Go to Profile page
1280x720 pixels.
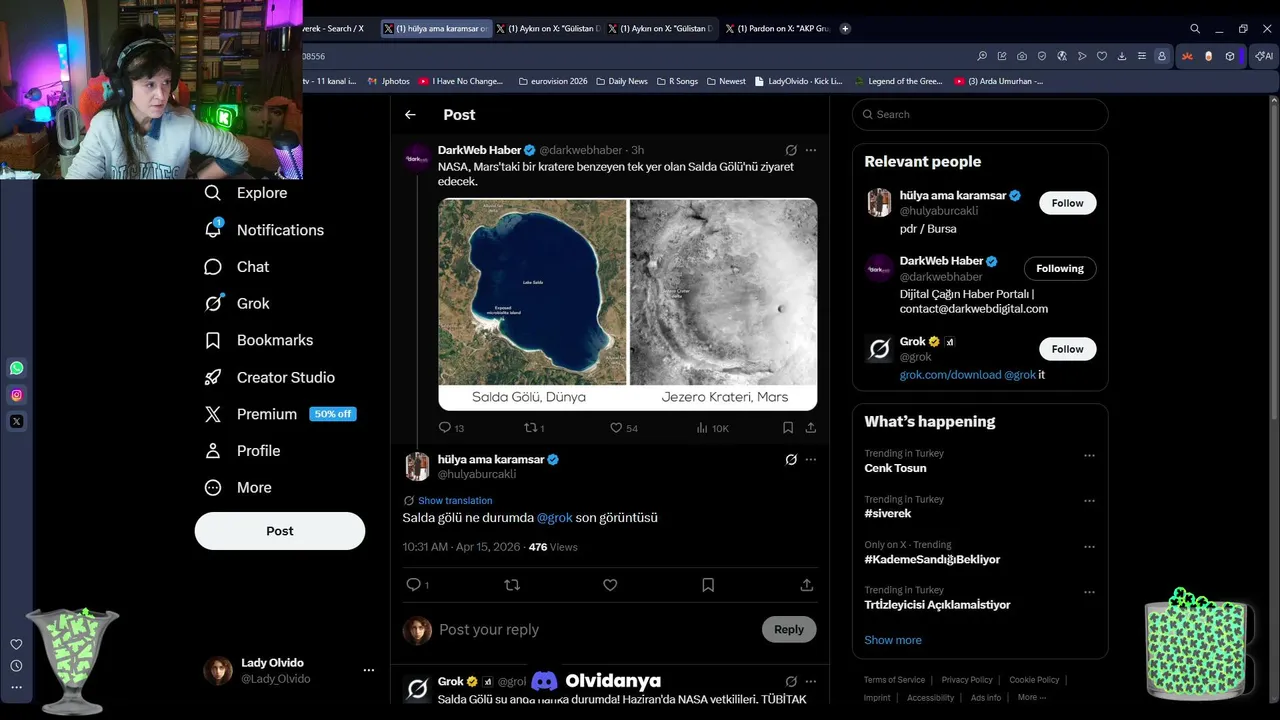click(x=242, y=451)
